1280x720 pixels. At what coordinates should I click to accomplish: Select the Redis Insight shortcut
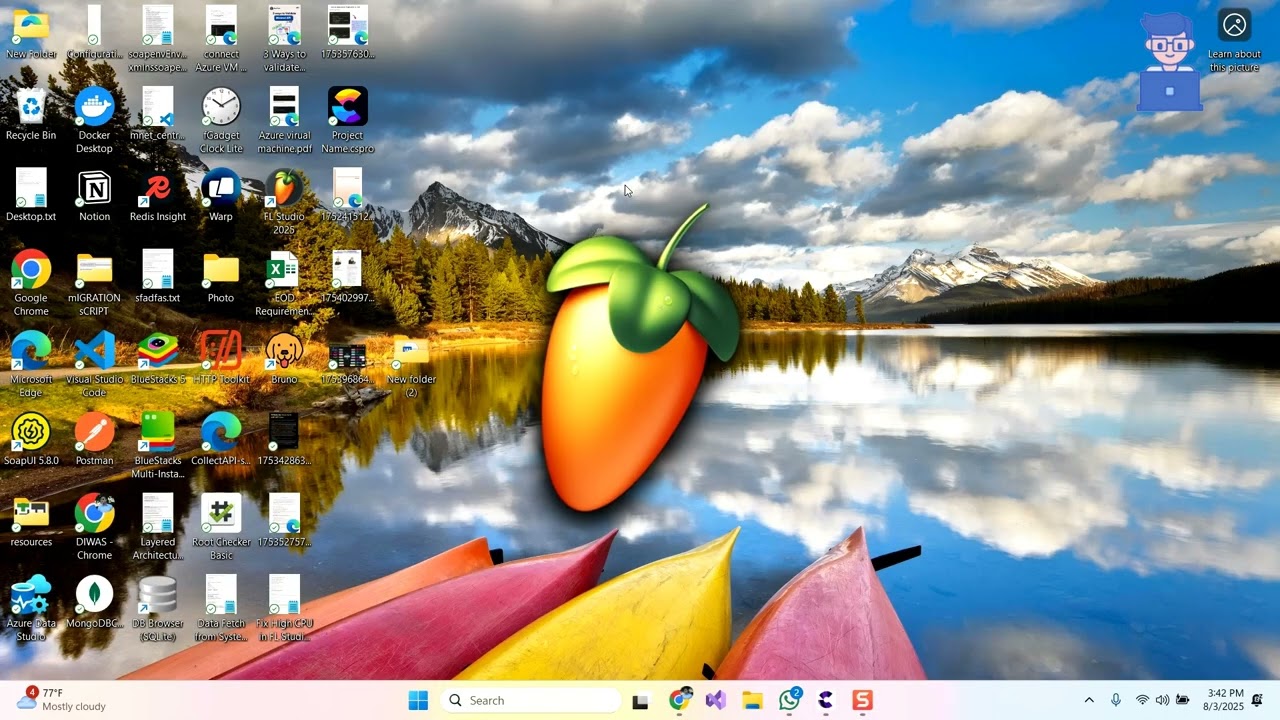(158, 188)
